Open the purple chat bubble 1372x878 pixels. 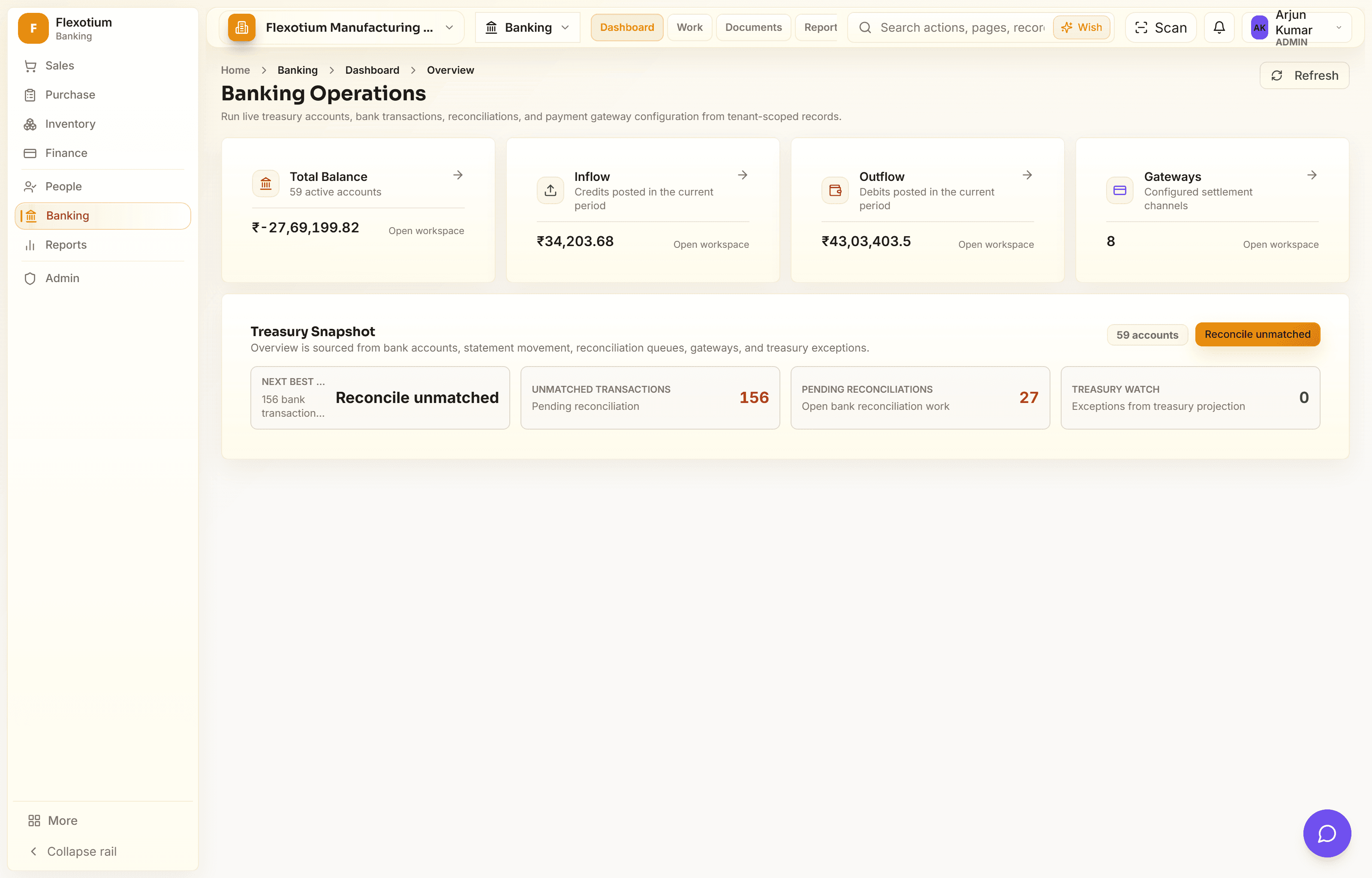tap(1327, 833)
